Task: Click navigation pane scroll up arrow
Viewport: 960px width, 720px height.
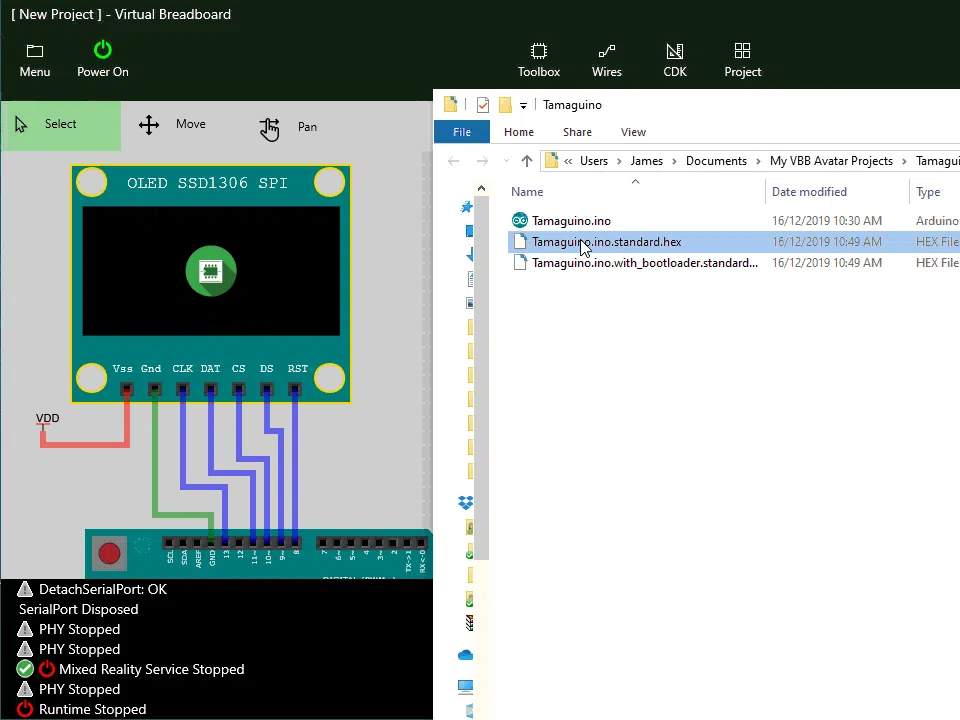Action: click(481, 189)
